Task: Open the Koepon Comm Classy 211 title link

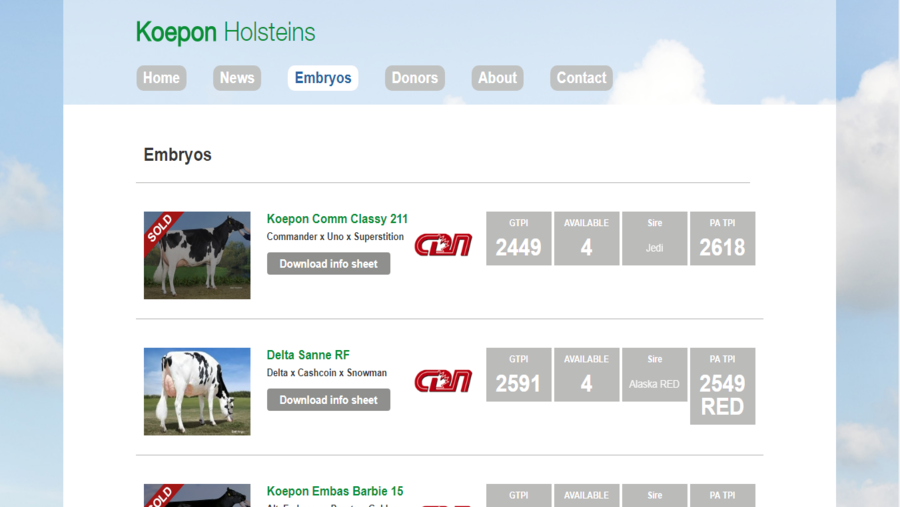Action: point(337,219)
